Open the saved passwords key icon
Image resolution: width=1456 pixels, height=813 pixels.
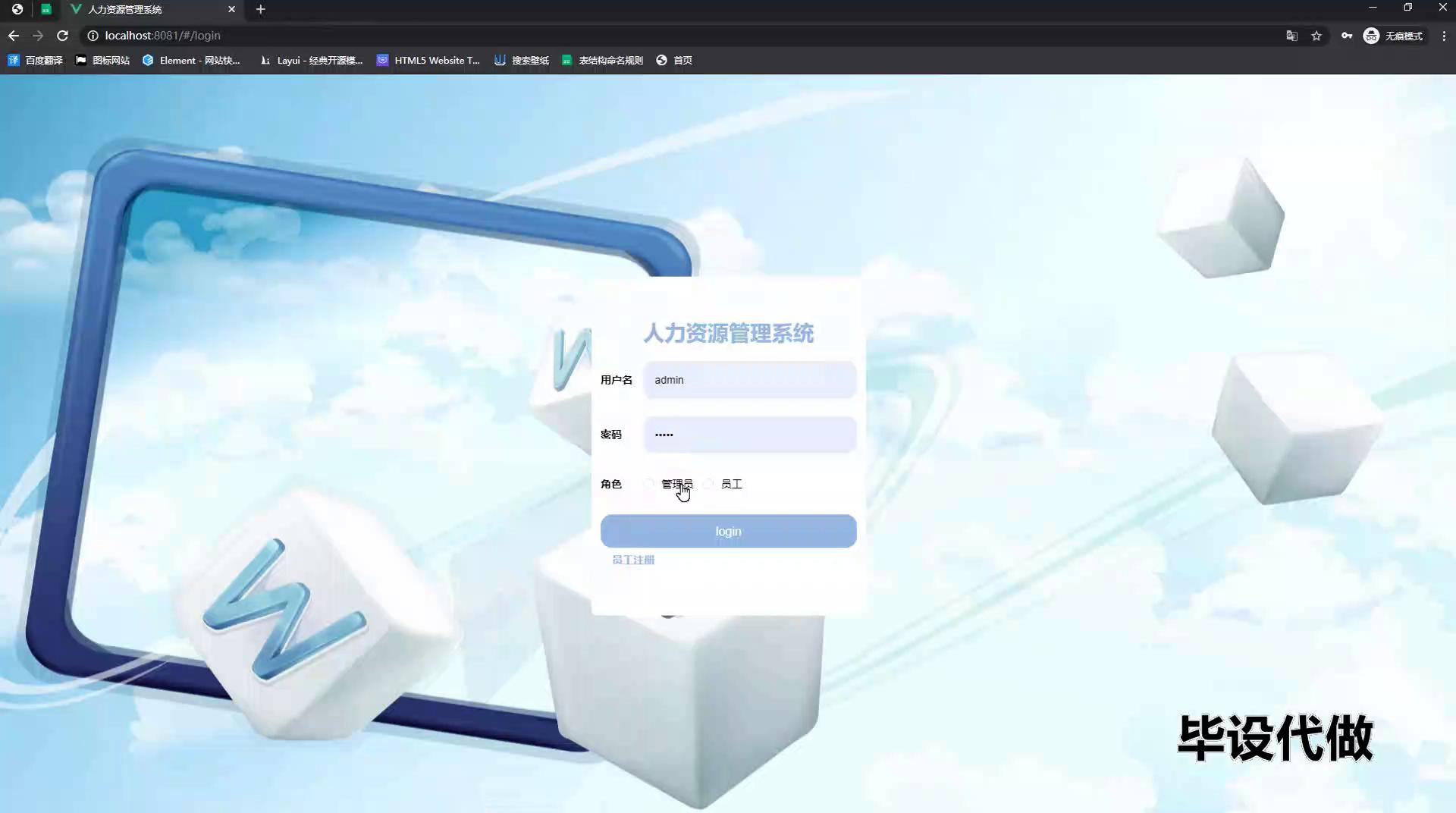[1346, 36]
